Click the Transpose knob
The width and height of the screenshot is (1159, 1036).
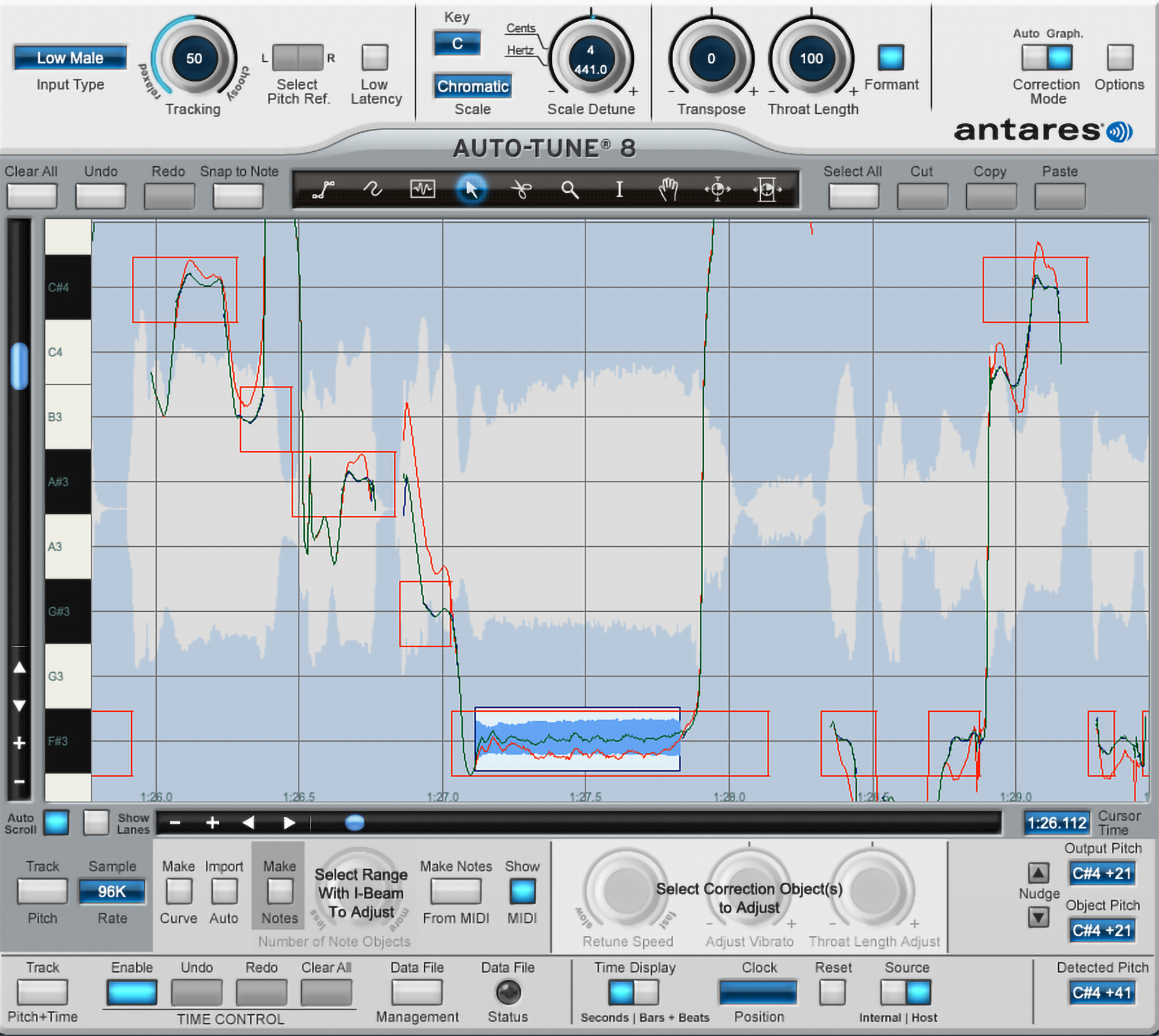point(711,58)
